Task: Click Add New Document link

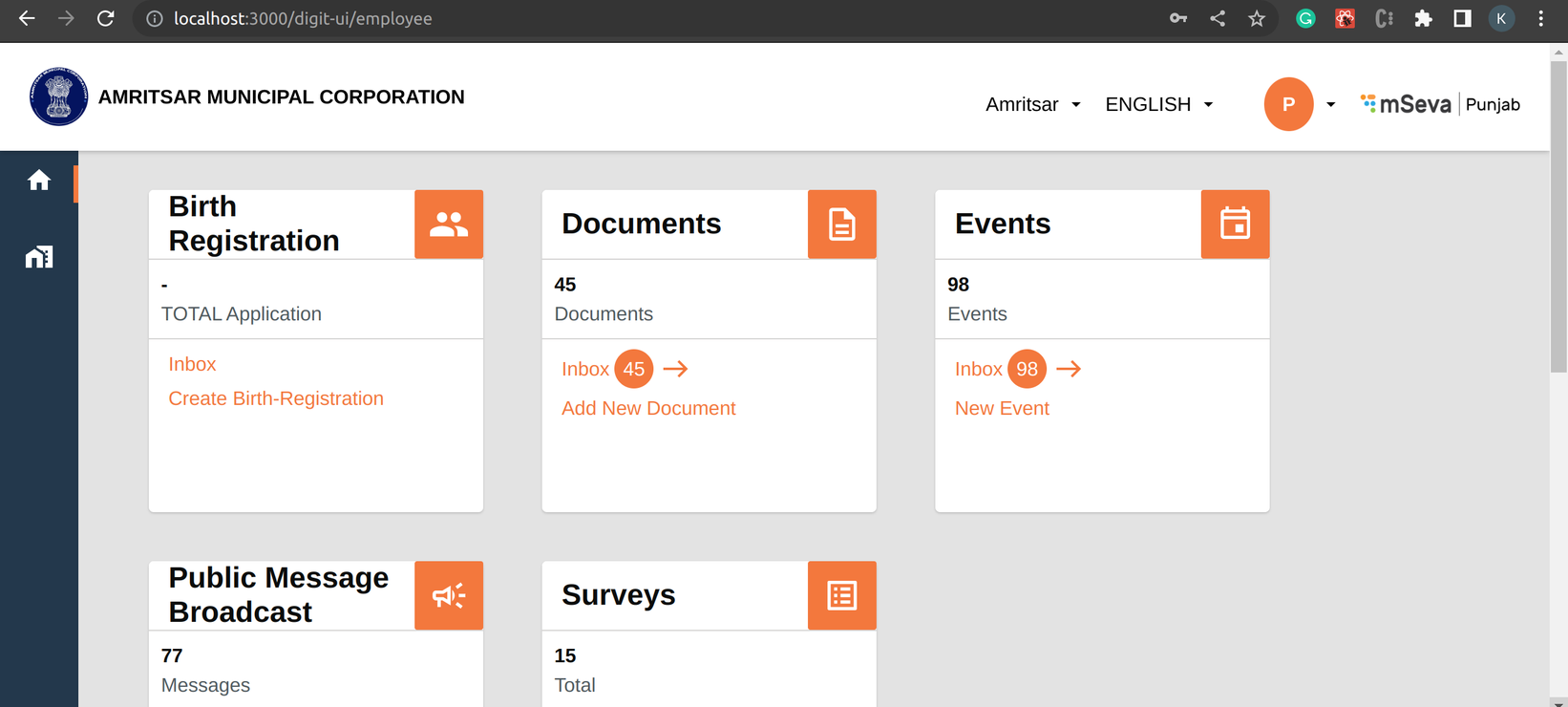Action: 648,408
